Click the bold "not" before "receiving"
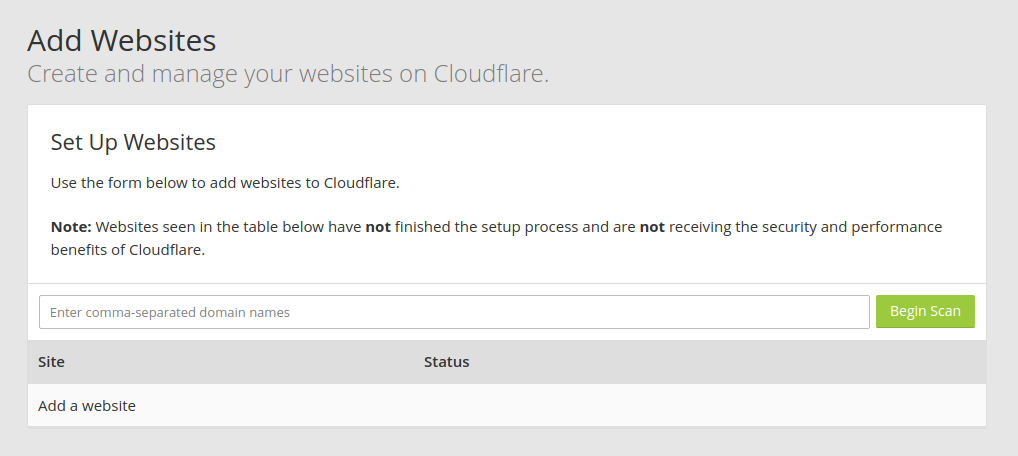The image size is (1018, 456). [652, 227]
